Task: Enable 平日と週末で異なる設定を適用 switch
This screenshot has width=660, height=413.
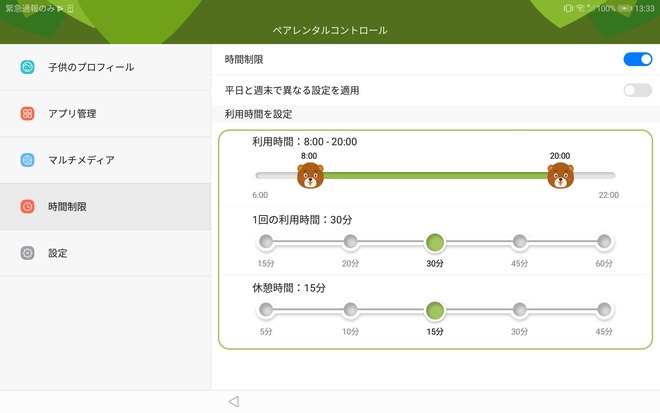Action: click(638, 90)
